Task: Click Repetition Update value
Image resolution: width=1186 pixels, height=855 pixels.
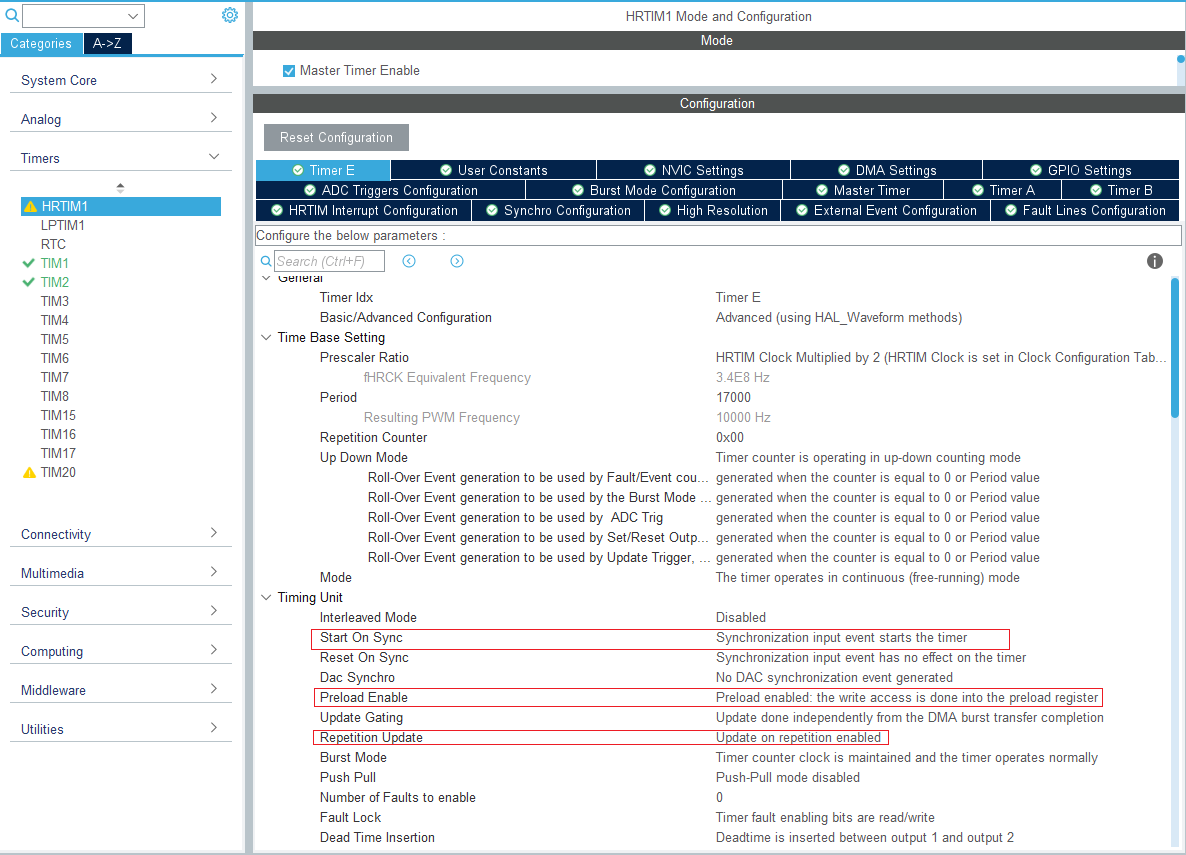Action: click(798, 738)
